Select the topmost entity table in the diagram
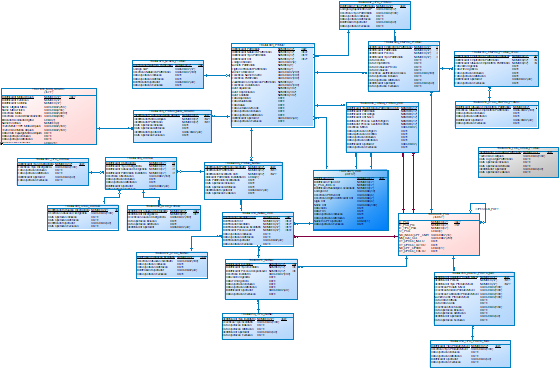The height and width of the screenshot is (368, 560). 375,15
